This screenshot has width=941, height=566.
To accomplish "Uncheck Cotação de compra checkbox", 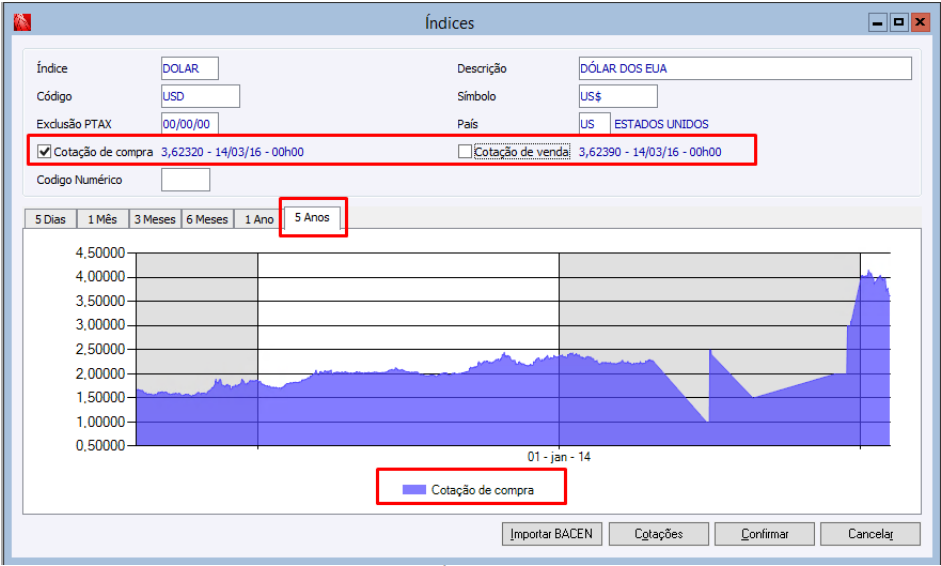I will [x=44, y=152].
